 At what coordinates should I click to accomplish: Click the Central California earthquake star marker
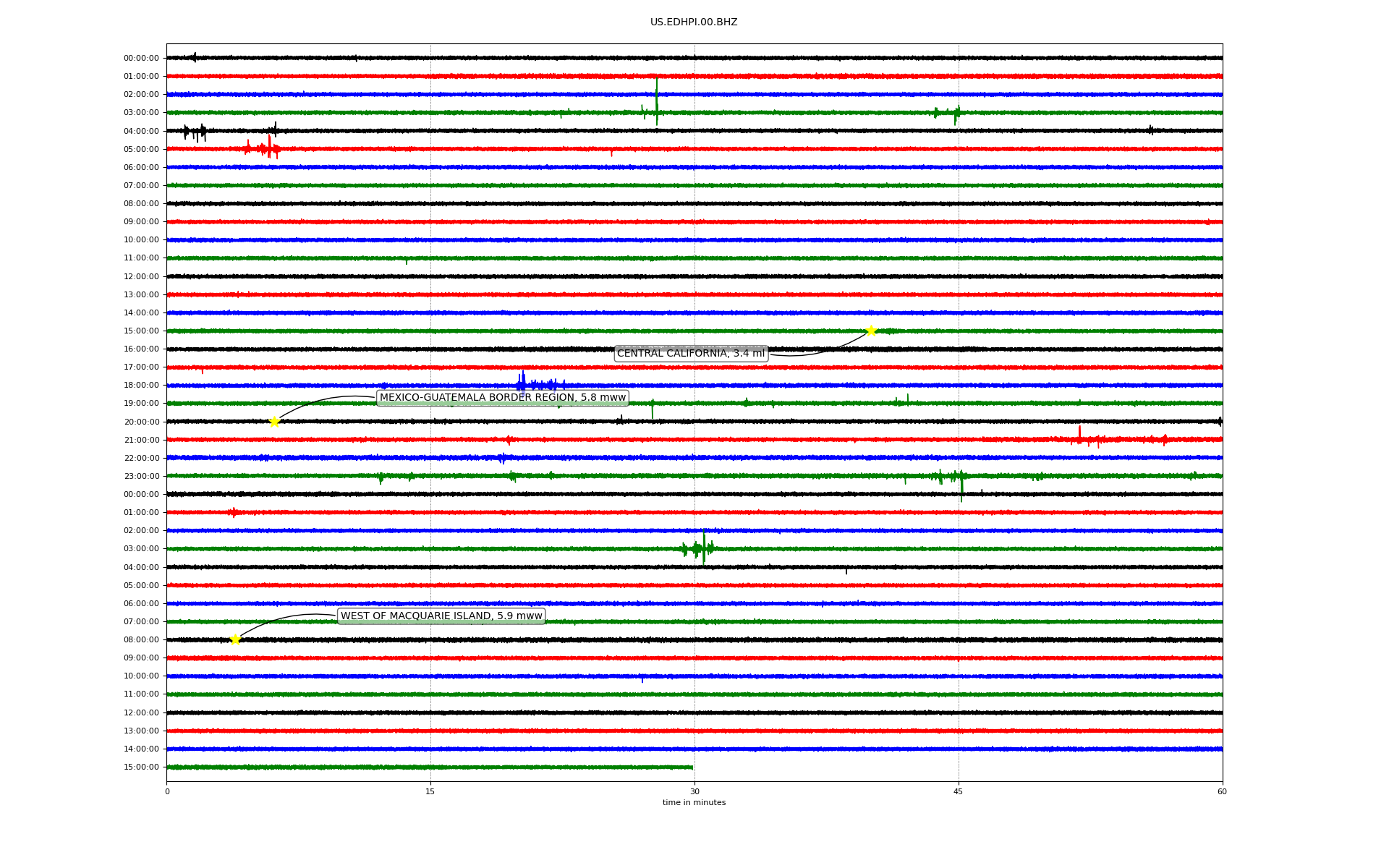pos(871,331)
